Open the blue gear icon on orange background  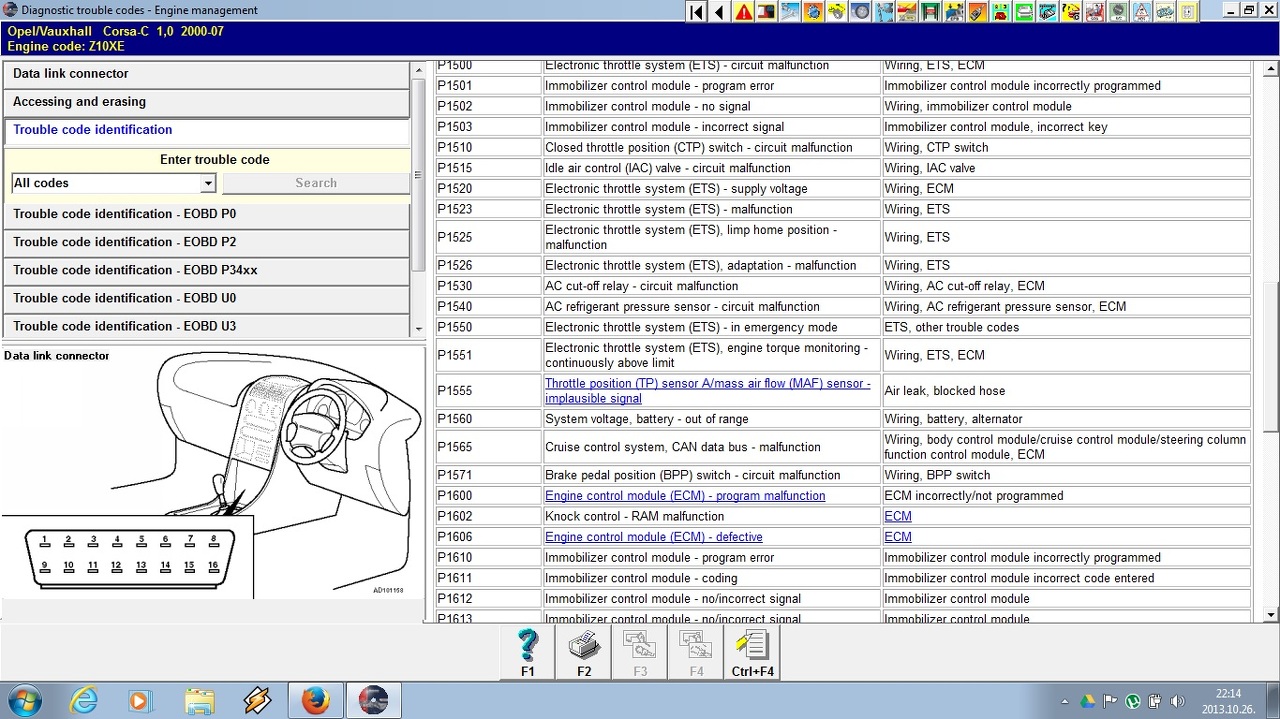click(813, 12)
